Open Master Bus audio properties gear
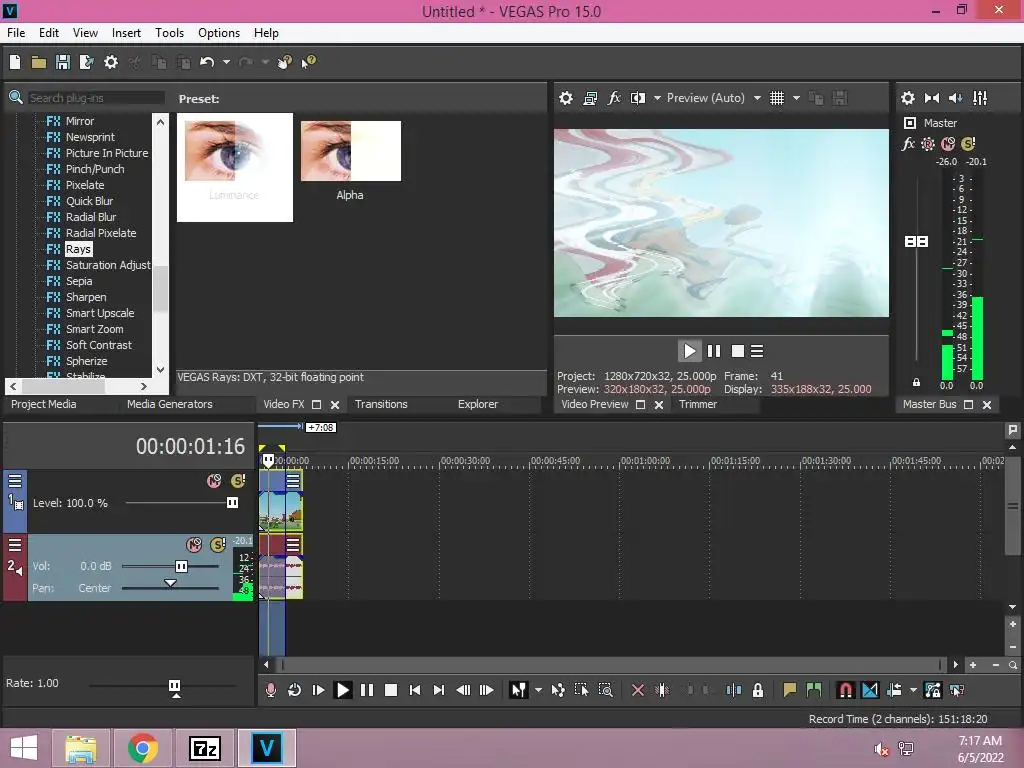This screenshot has height=768, width=1024. pyautogui.click(x=908, y=98)
